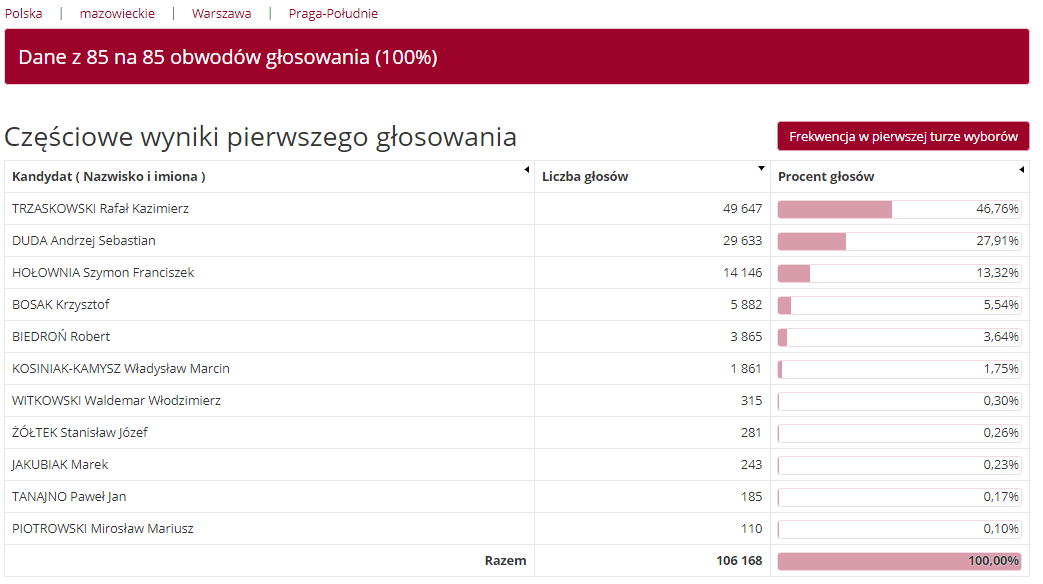Select HOŁOWNIA Szymon Franciszek row
This screenshot has height=584, width=1043.
pyautogui.click(x=517, y=273)
